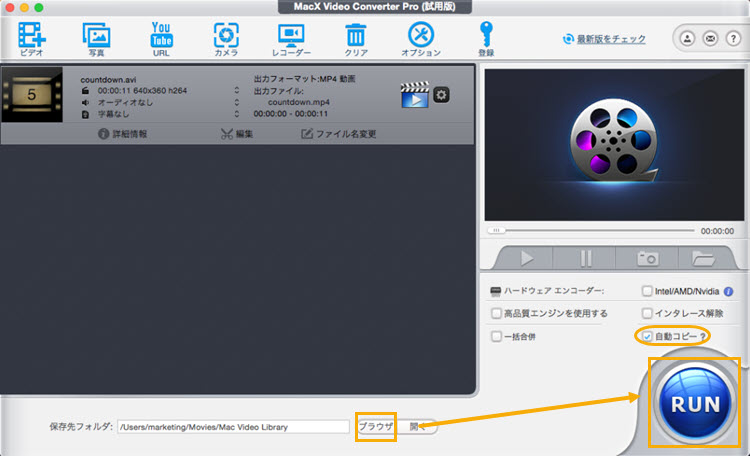Click ファイル名変更 rename file
This screenshot has height=456, width=750.
(339, 134)
